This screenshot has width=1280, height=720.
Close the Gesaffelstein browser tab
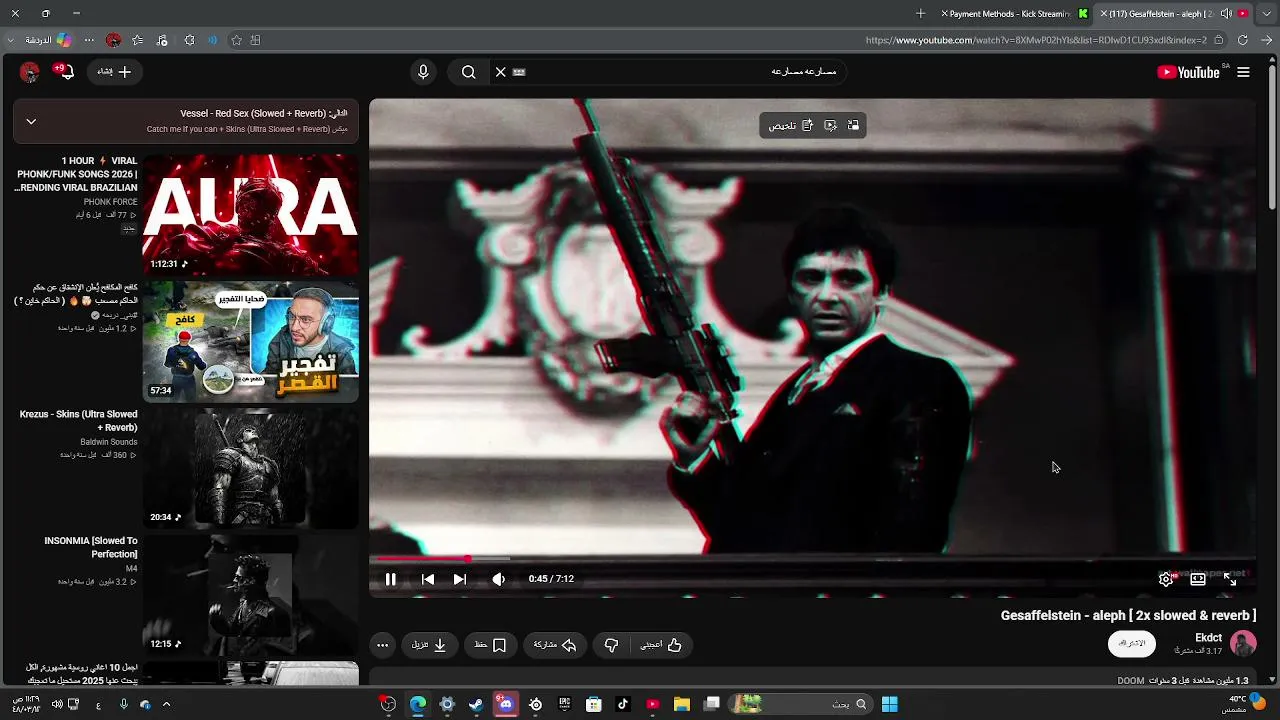[x=1103, y=14]
